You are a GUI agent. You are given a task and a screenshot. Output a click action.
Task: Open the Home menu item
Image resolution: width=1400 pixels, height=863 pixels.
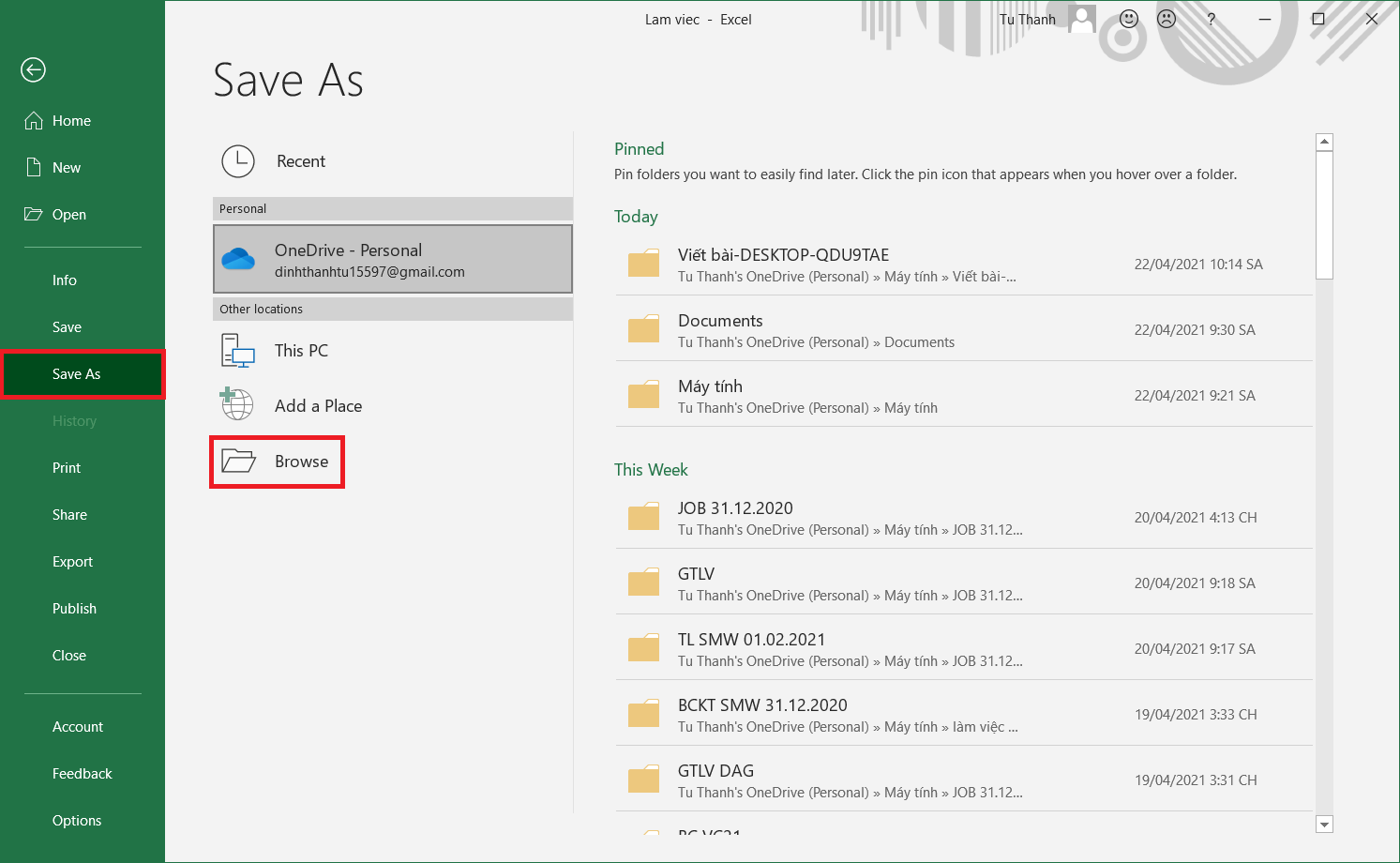[x=71, y=121]
